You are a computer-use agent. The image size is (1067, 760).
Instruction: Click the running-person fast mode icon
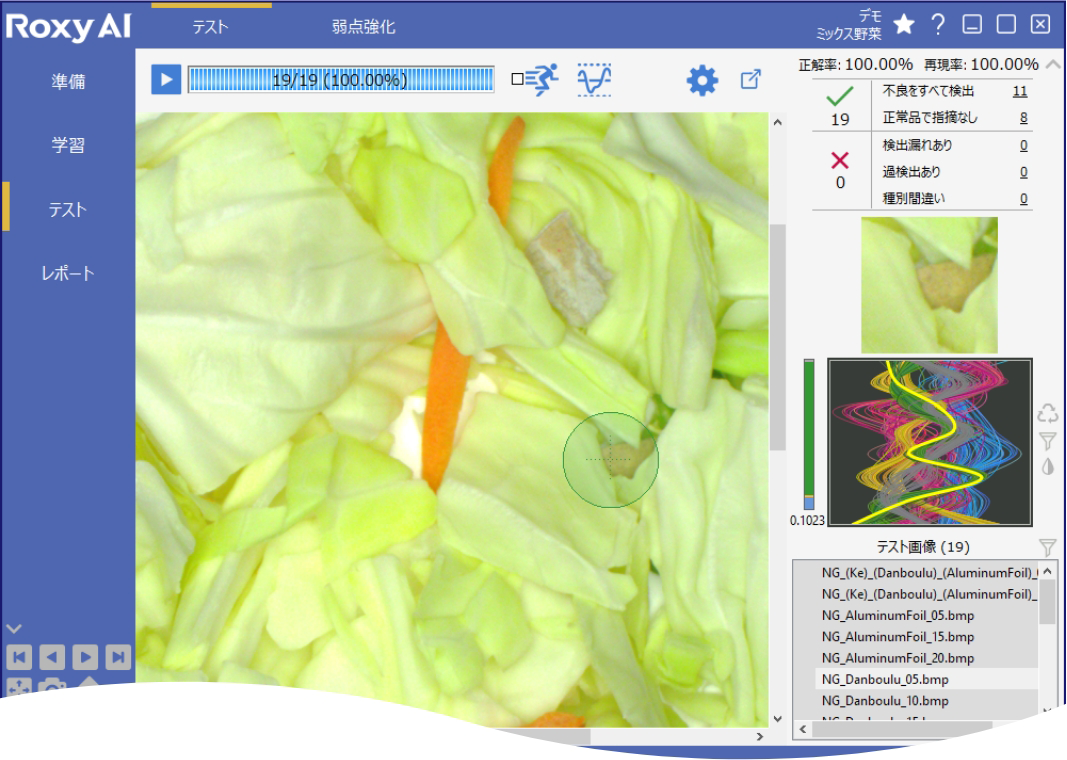[542, 80]
